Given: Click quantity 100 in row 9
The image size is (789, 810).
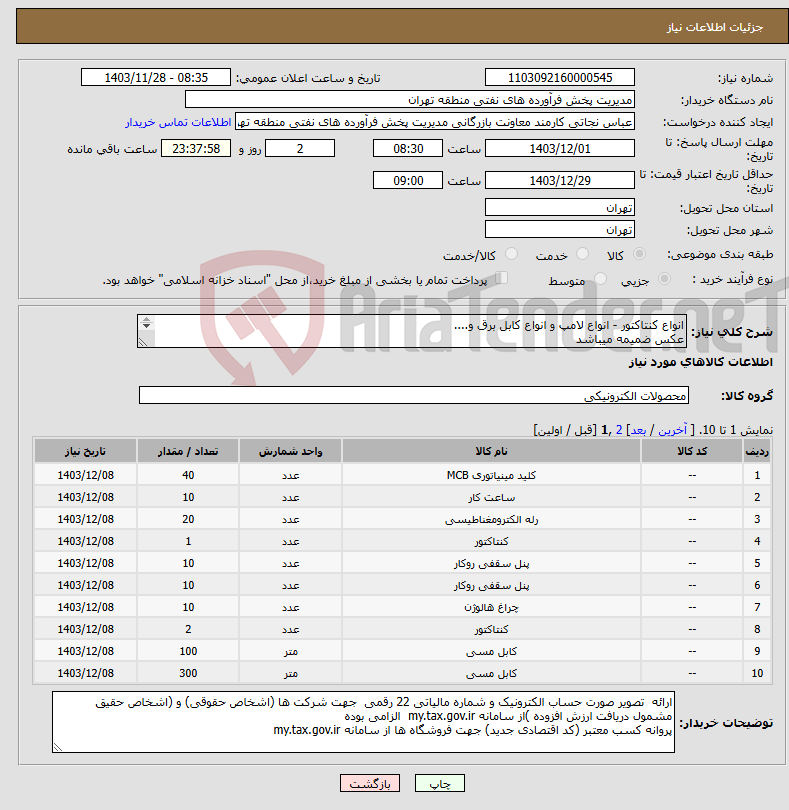Looking at the screenshot, I should coord(188,652).
